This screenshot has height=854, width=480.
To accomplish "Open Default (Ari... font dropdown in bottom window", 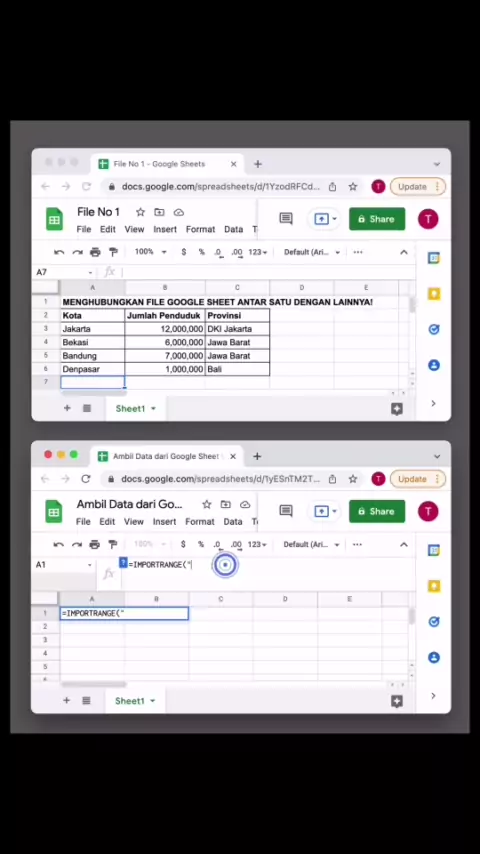I will [312, 545].
